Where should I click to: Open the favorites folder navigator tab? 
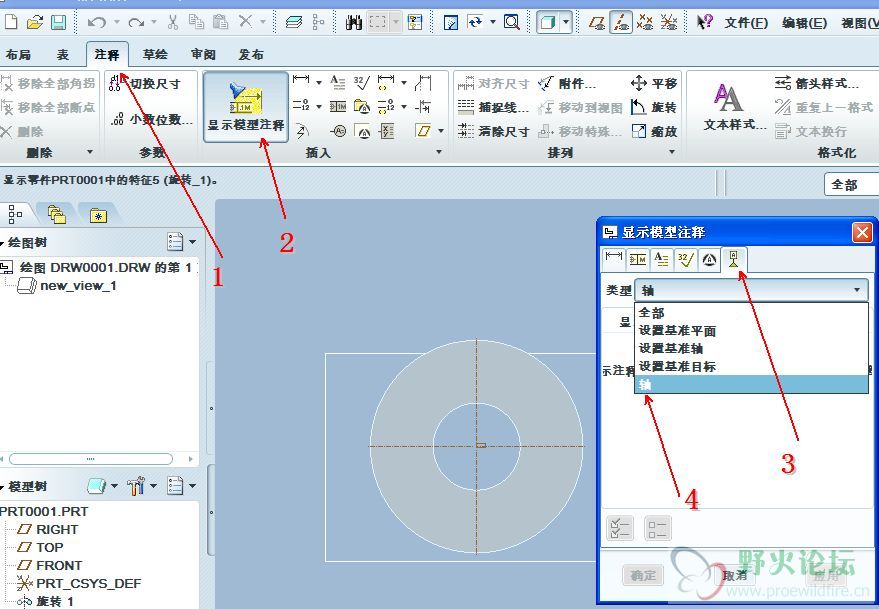tap(98, 215)
